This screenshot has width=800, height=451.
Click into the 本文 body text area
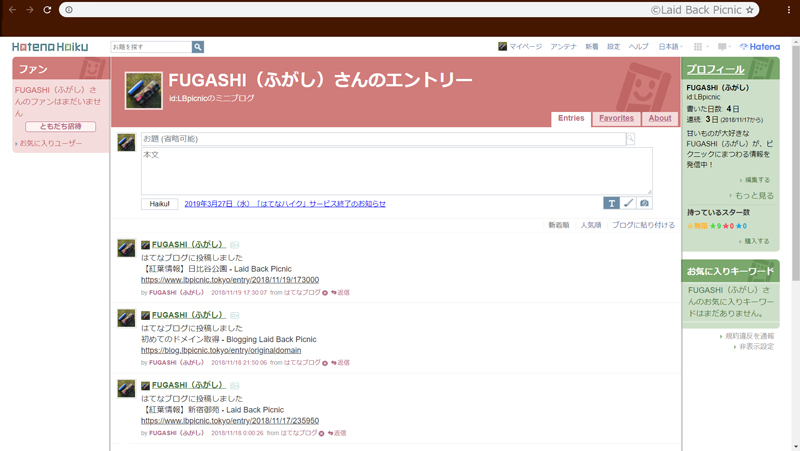396,171
